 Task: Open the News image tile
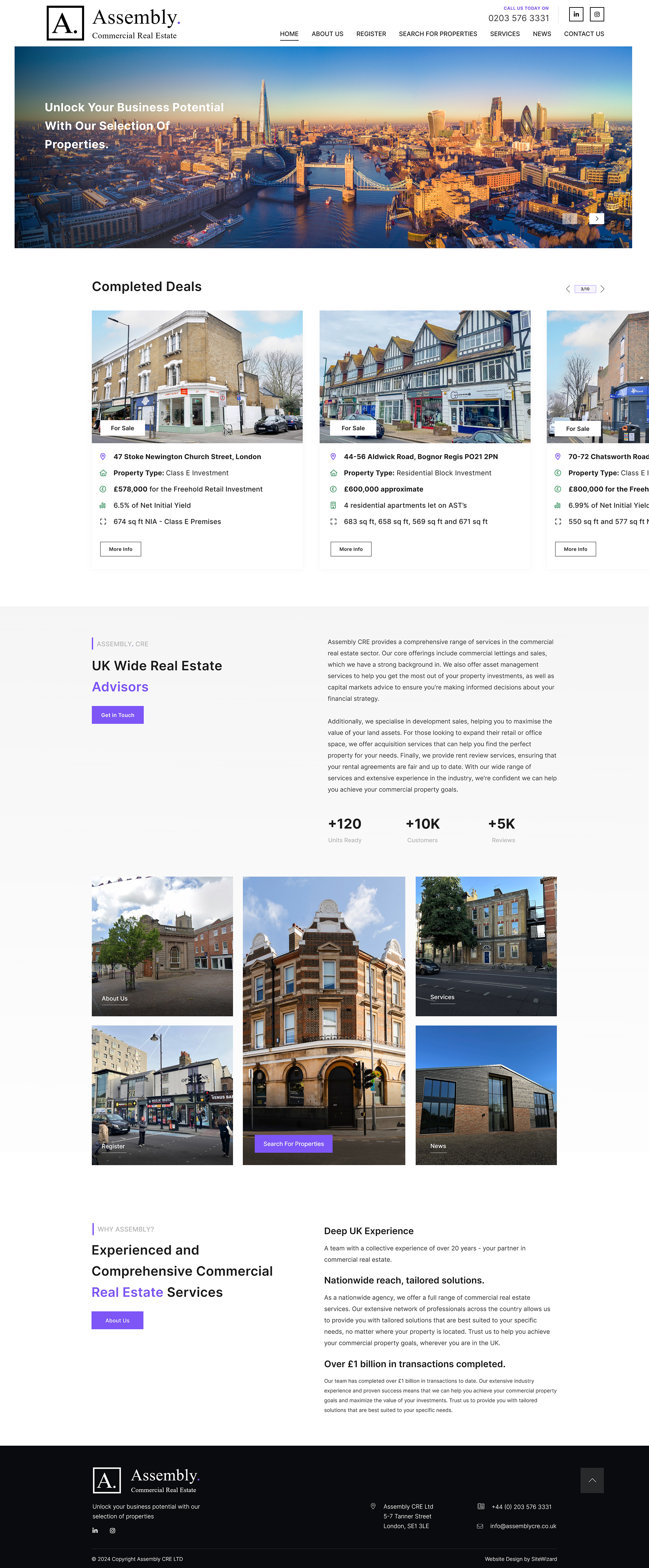coord(486,1095)
